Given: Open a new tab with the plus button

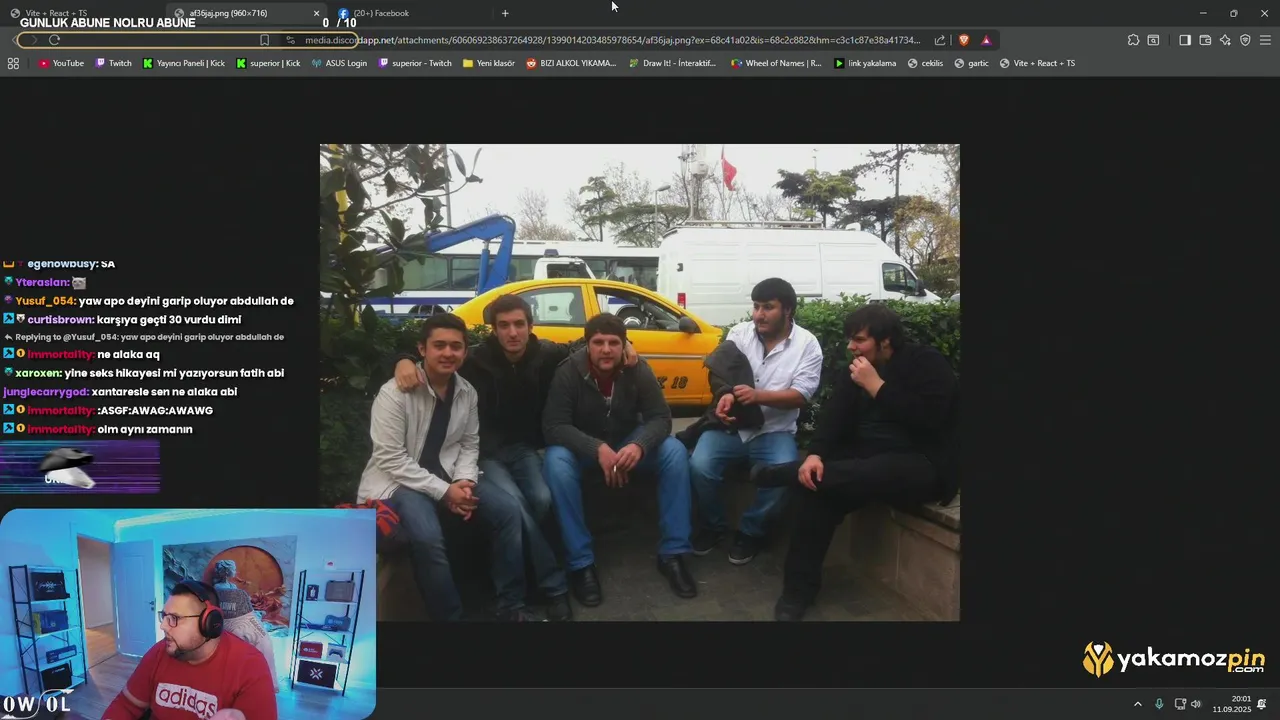Looking at the screenshot, I should (505, 13).
